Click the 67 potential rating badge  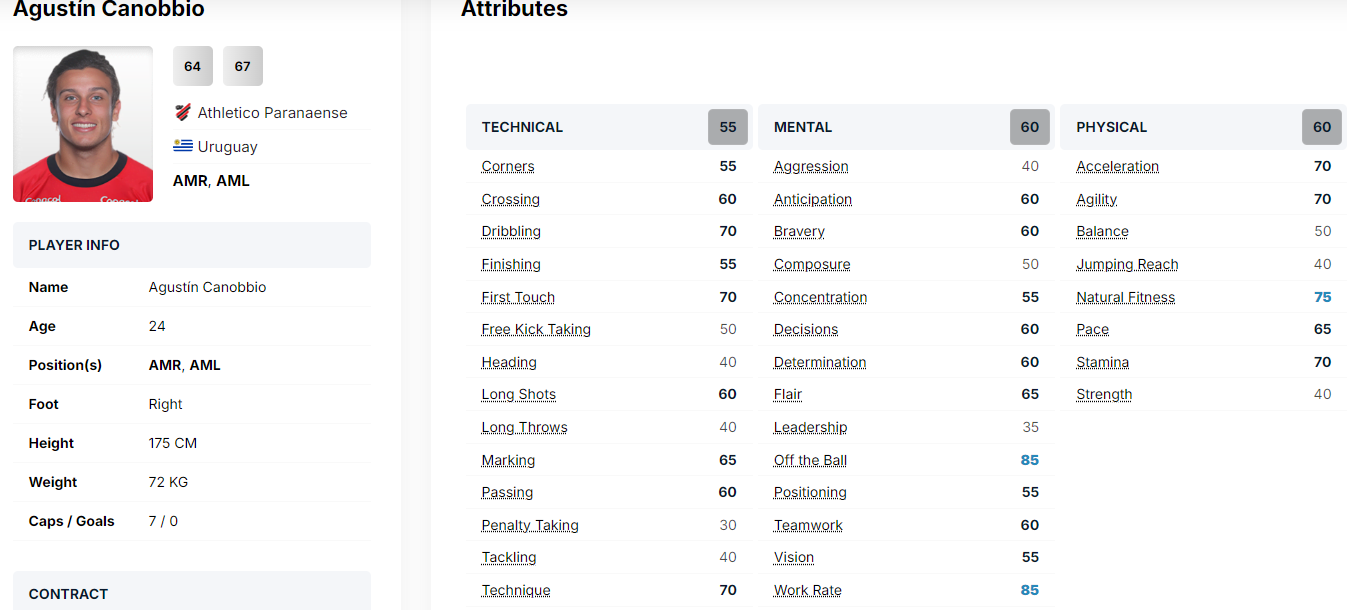[242, 66]
